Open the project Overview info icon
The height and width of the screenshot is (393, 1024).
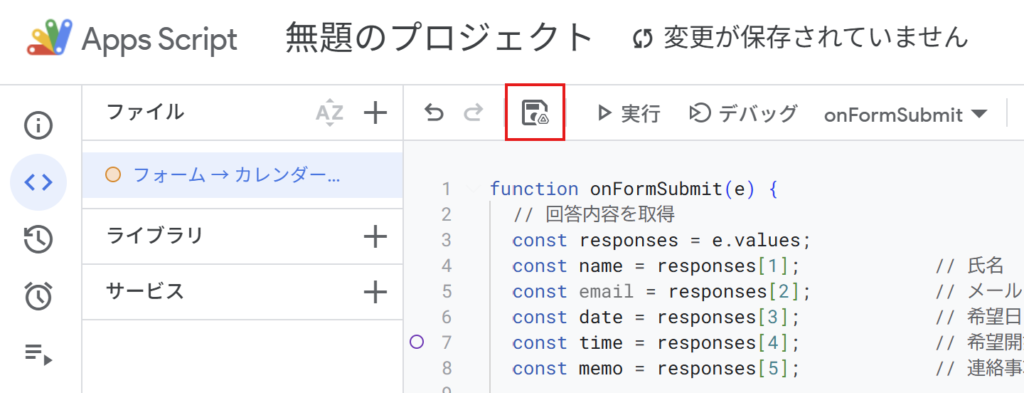38,125
